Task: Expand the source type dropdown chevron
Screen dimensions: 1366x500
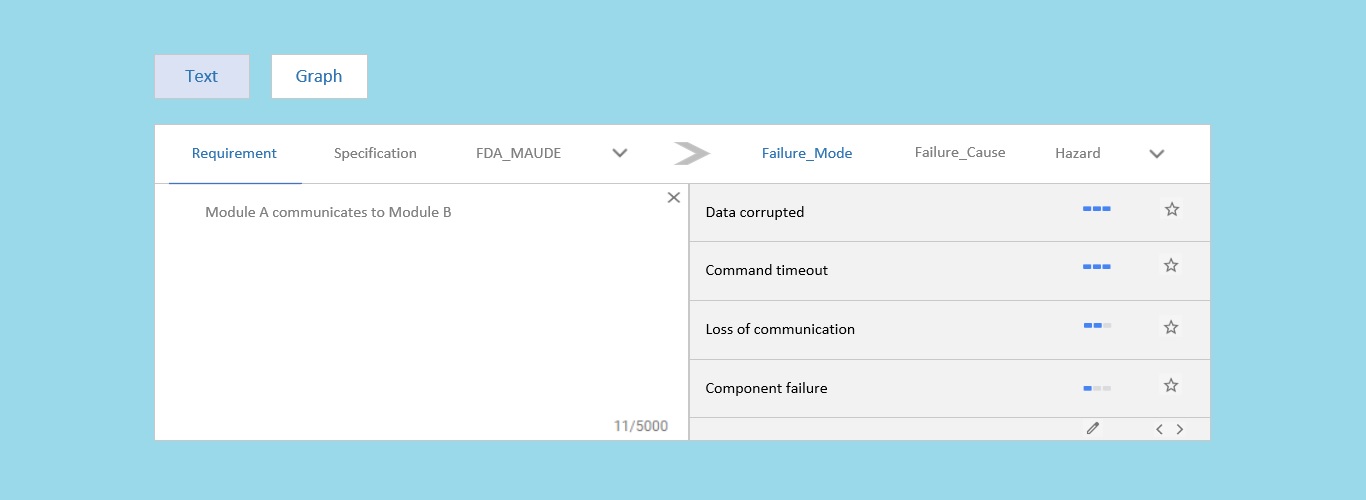Action: click(619, 154)
